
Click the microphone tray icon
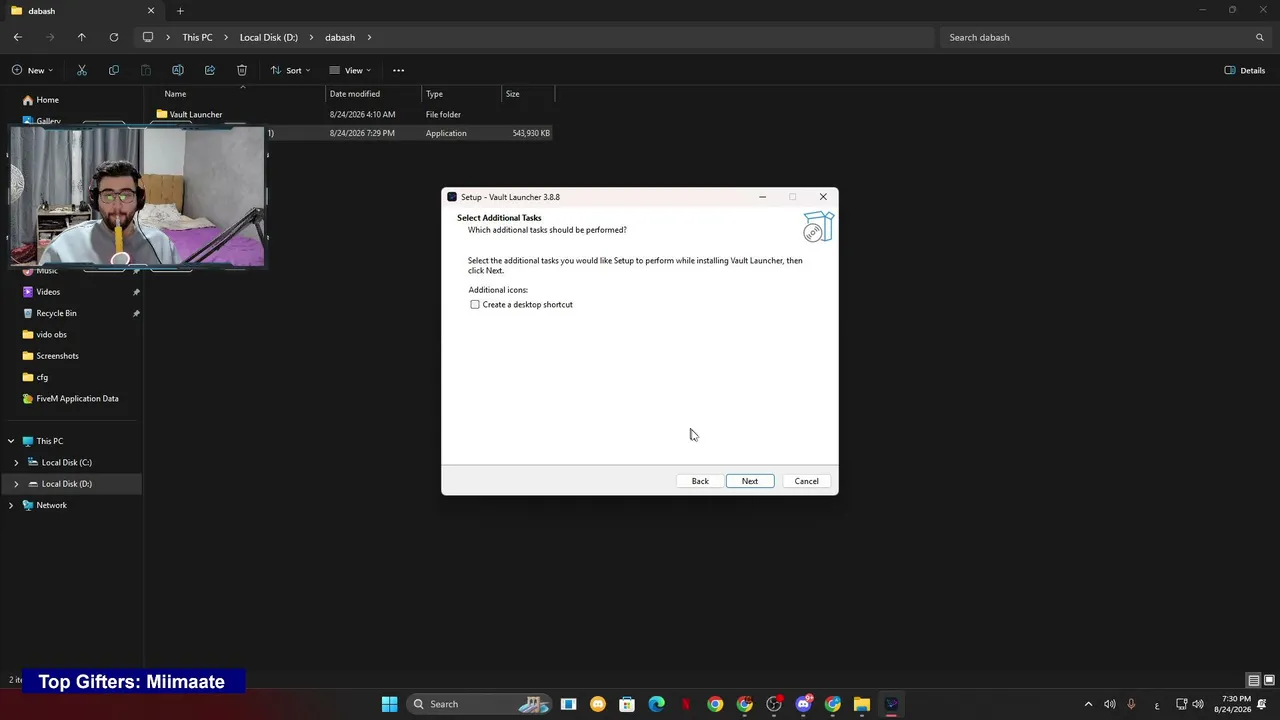tap(1131, 704)
